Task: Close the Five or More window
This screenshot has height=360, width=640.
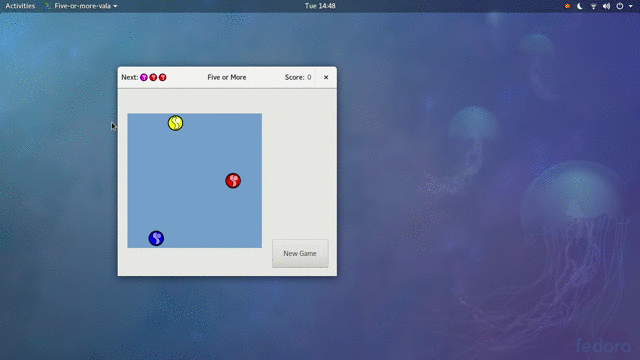Action: pos(326,77)
